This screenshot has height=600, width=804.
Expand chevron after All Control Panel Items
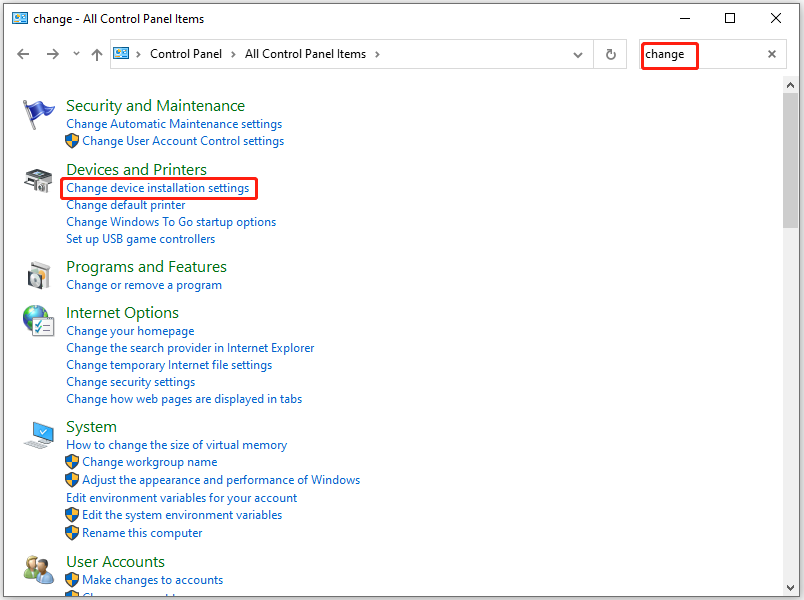(x=377, y=54)
